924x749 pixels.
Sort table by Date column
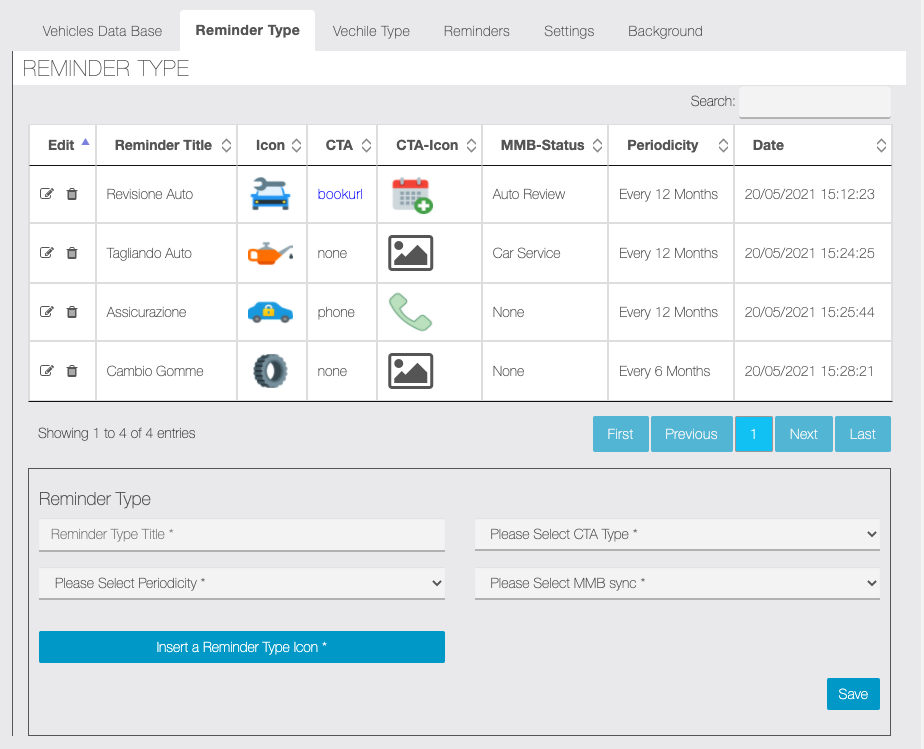click(813, 145)
